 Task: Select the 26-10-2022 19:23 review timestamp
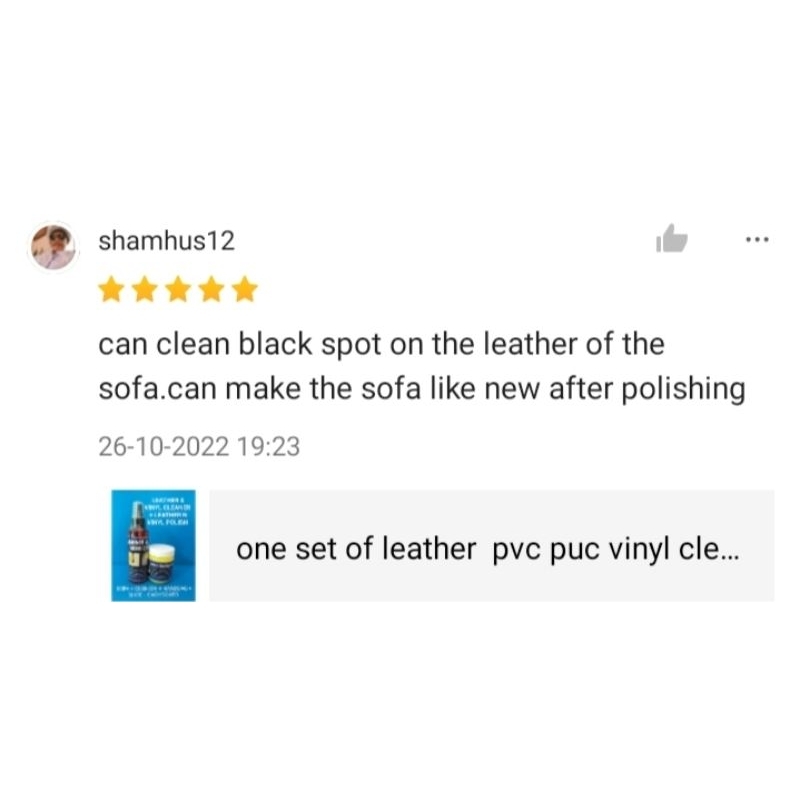click(199, 446)
